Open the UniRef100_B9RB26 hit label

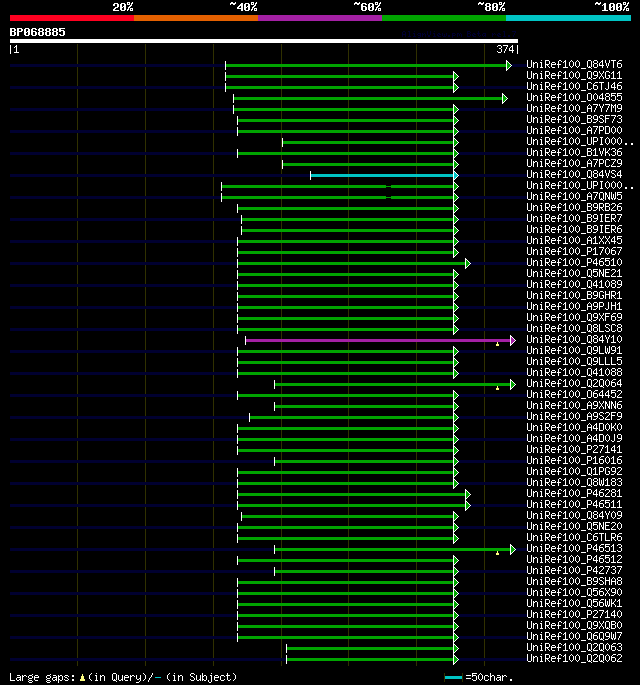tap(574, 208)
